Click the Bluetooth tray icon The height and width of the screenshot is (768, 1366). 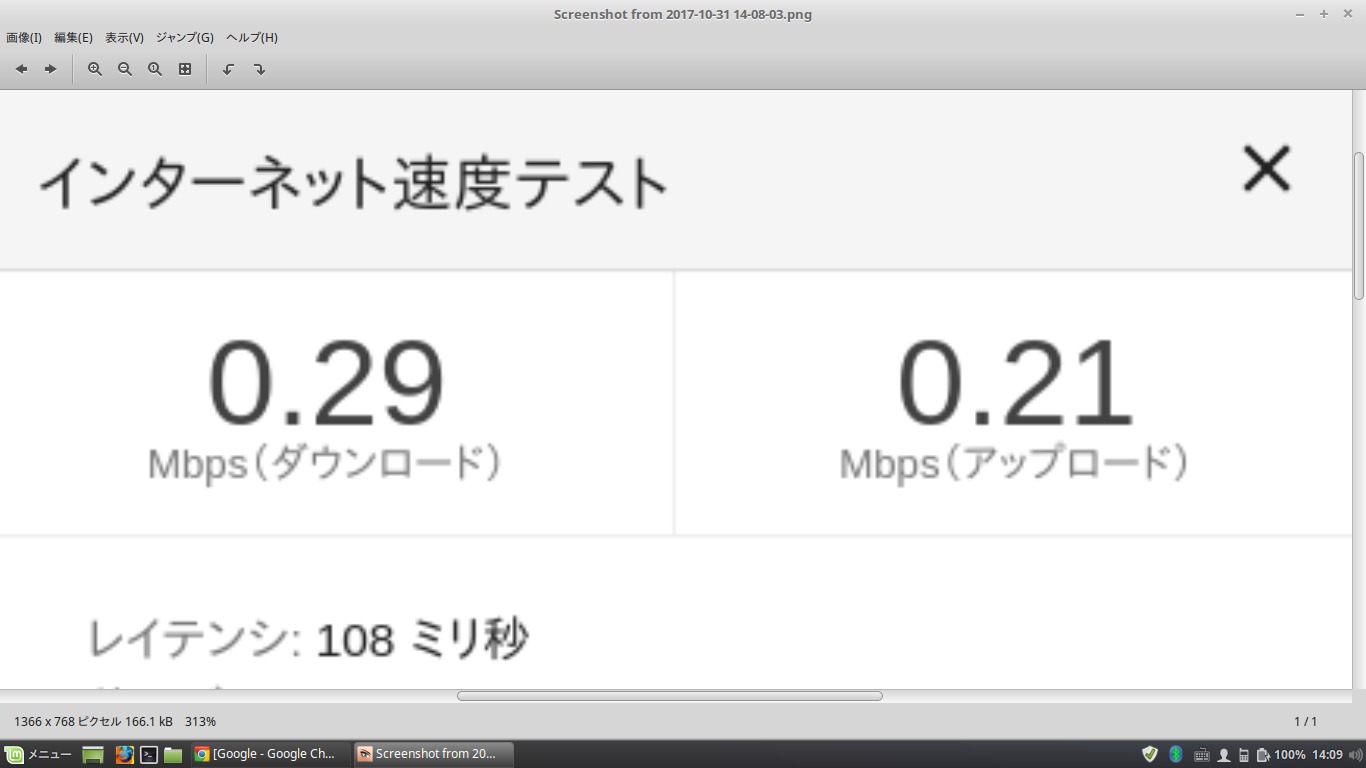click(x=1176, y=754)
